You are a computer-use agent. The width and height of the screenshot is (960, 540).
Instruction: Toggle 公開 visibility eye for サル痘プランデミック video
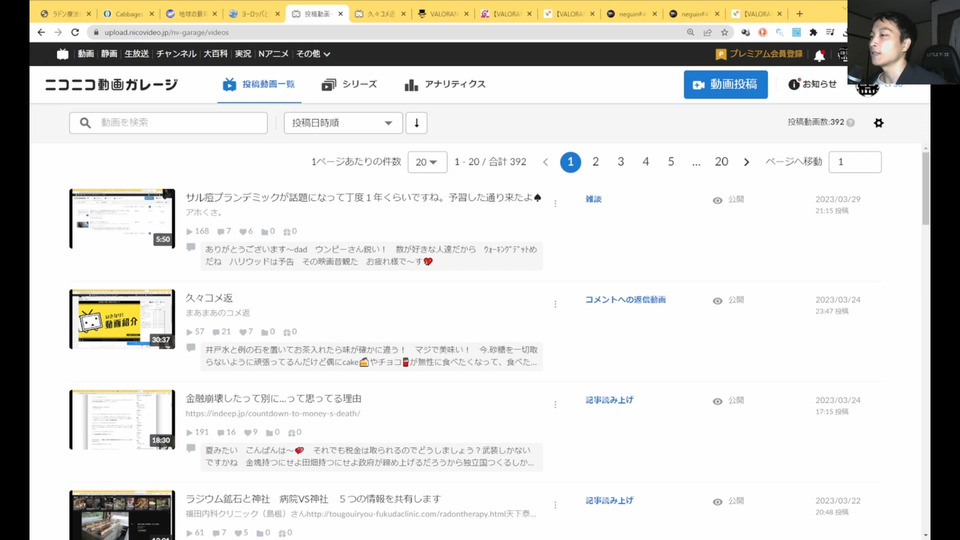pyautogui.click(x=718, y=200)
